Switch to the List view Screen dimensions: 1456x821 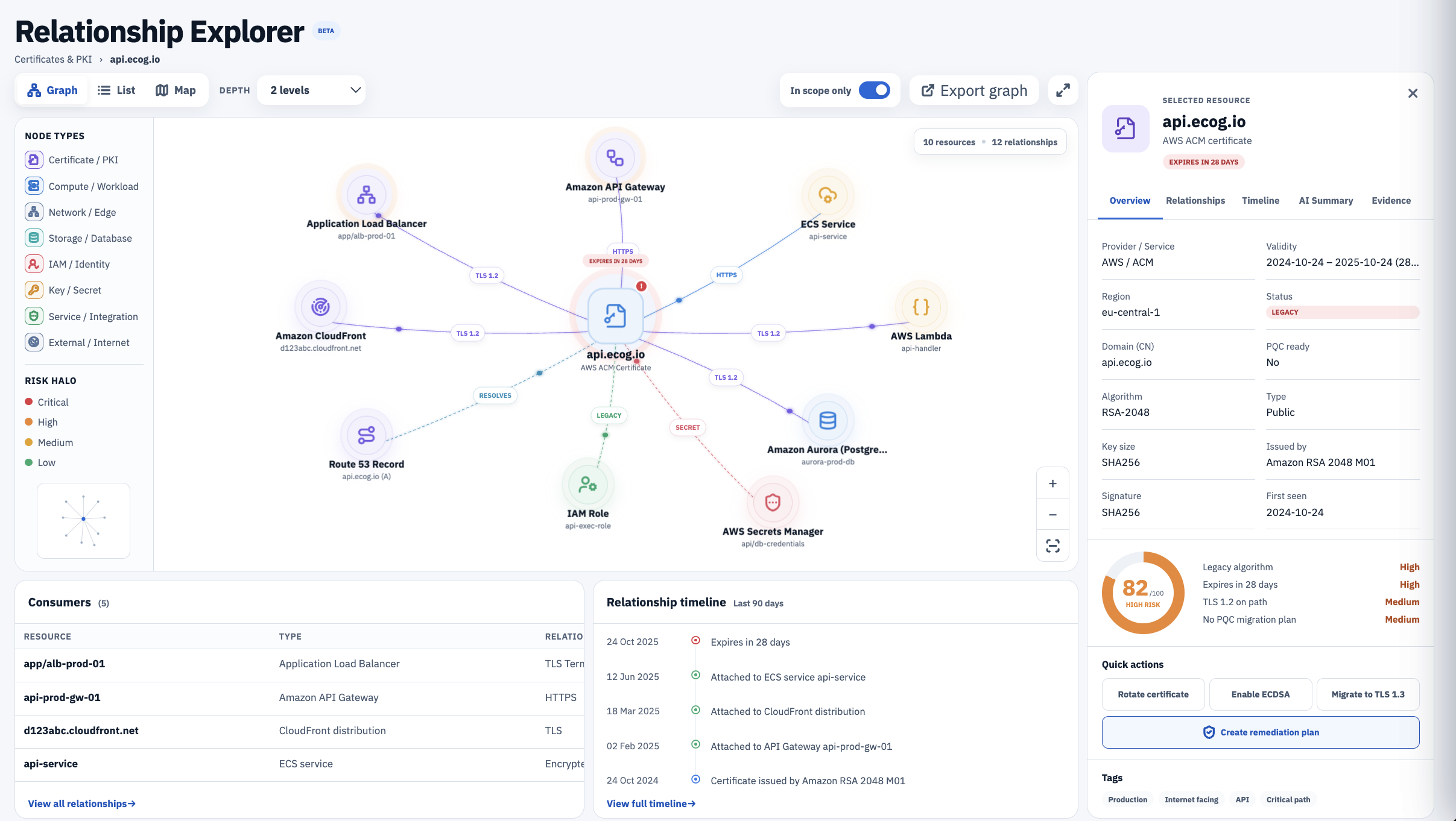pos(116,90)
